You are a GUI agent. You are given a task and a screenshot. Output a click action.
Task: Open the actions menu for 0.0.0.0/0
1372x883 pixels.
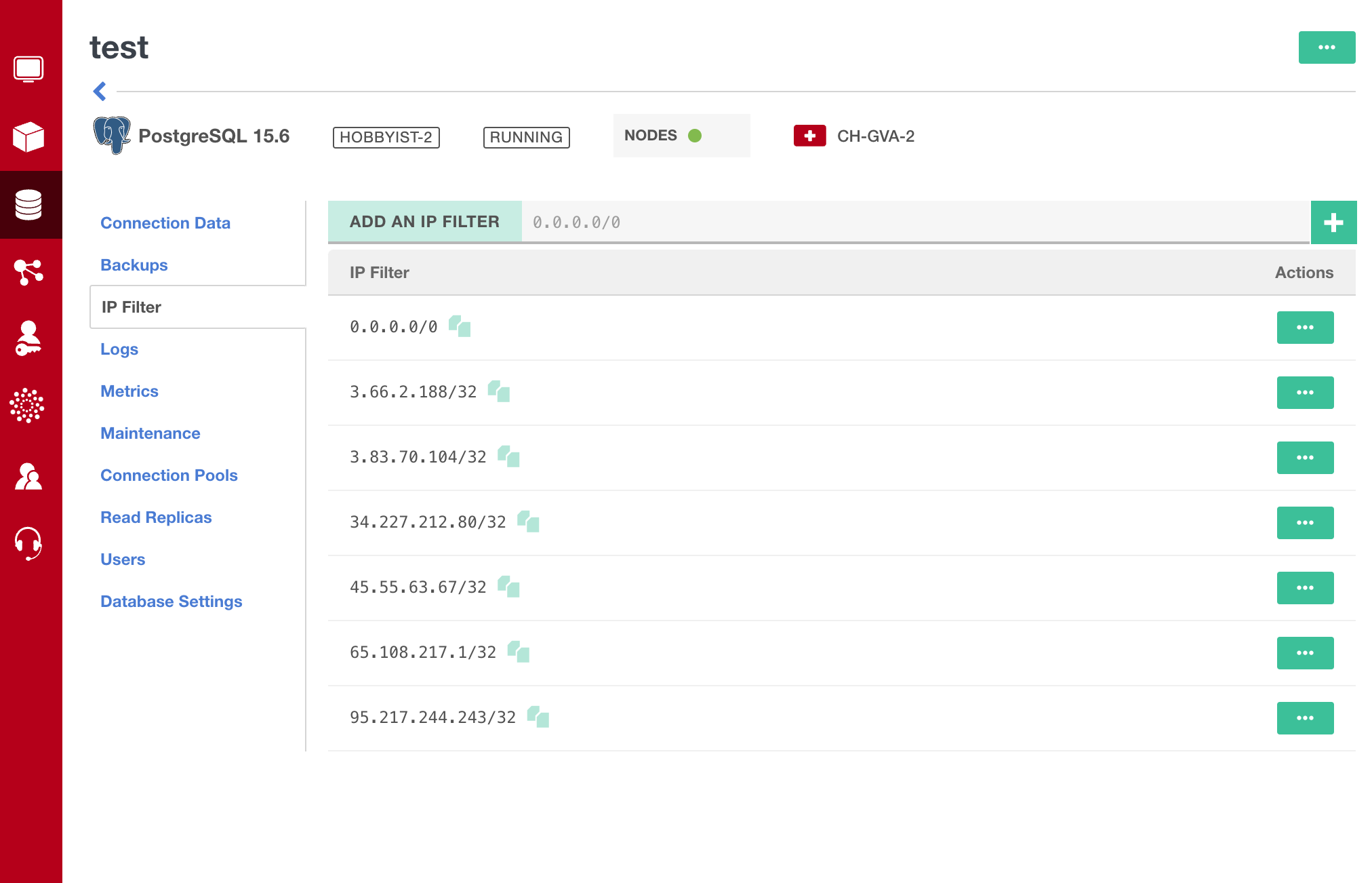tap(1305, 328)
